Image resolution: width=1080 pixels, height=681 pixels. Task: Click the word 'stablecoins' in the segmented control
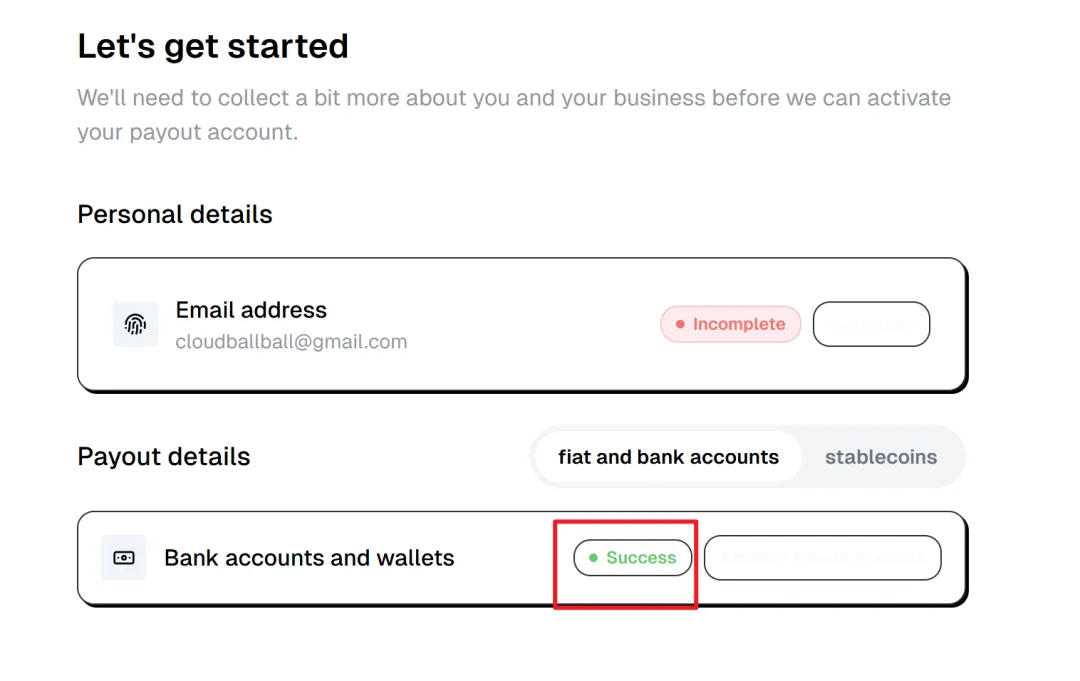pos(881,457)
